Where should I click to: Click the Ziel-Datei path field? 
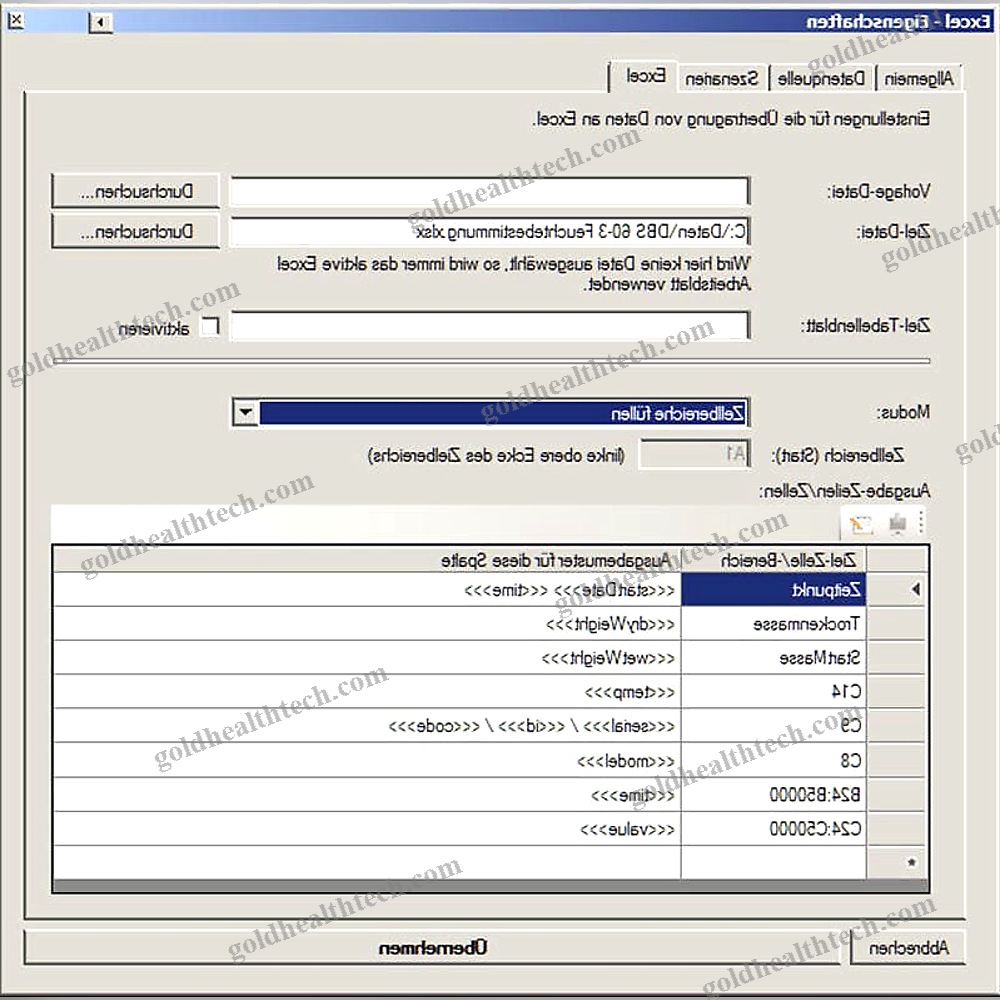(x=490, y=232)
